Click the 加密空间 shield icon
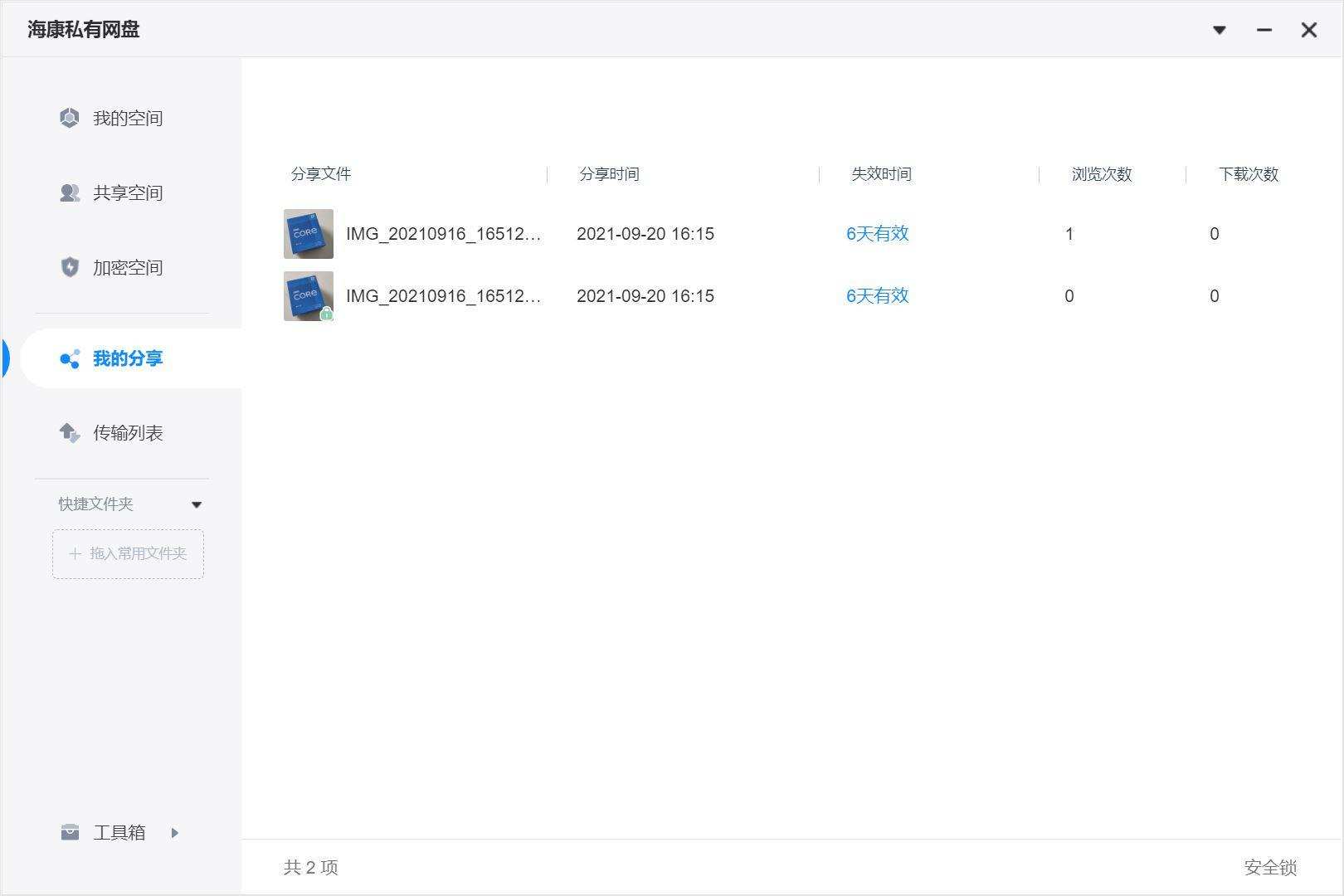This screenshot has height=896, width=1344. [x=69, y=267]
